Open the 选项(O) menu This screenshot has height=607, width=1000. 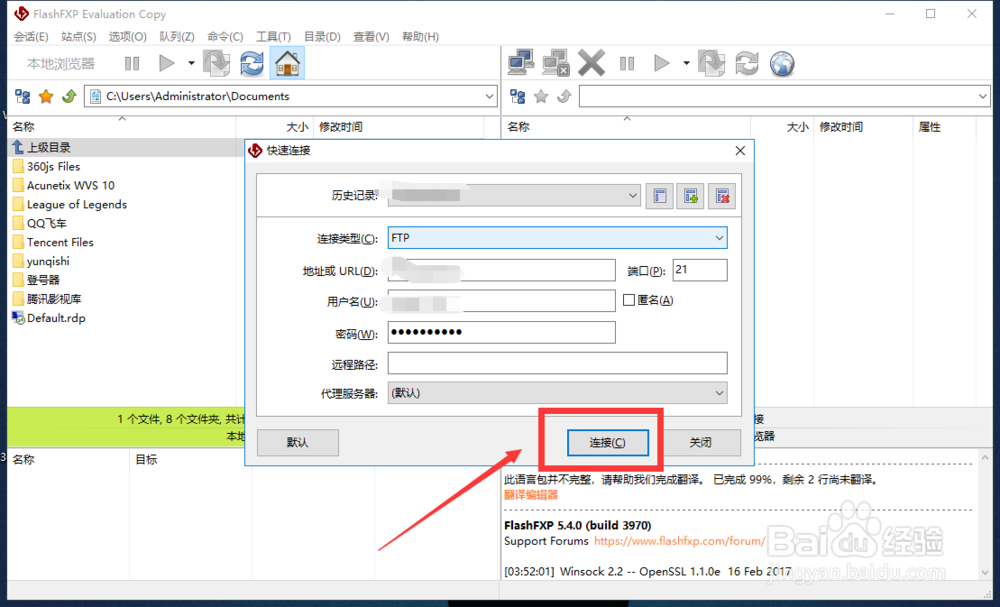point(128,36)
